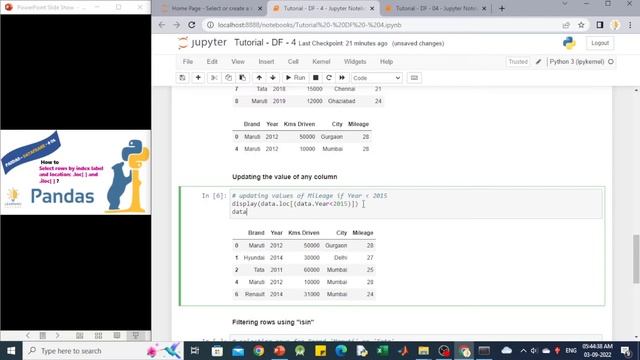
Task: Click the browser address bar
Action: [384, 25]
